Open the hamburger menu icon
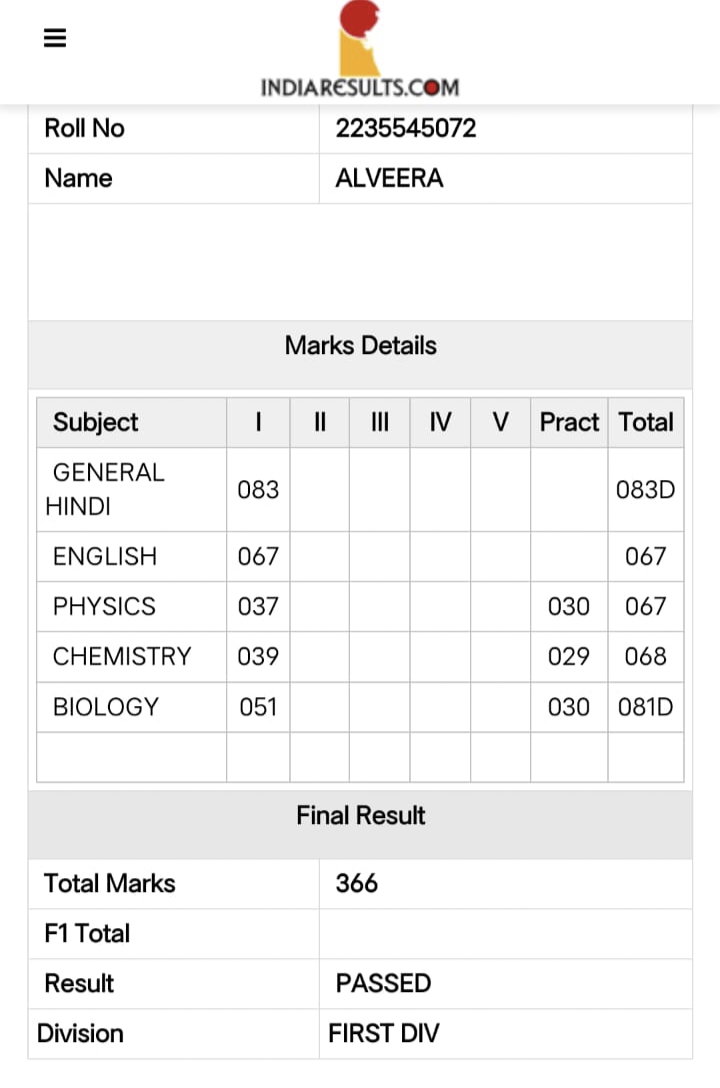720x1088 pixels. pos(55,37)
